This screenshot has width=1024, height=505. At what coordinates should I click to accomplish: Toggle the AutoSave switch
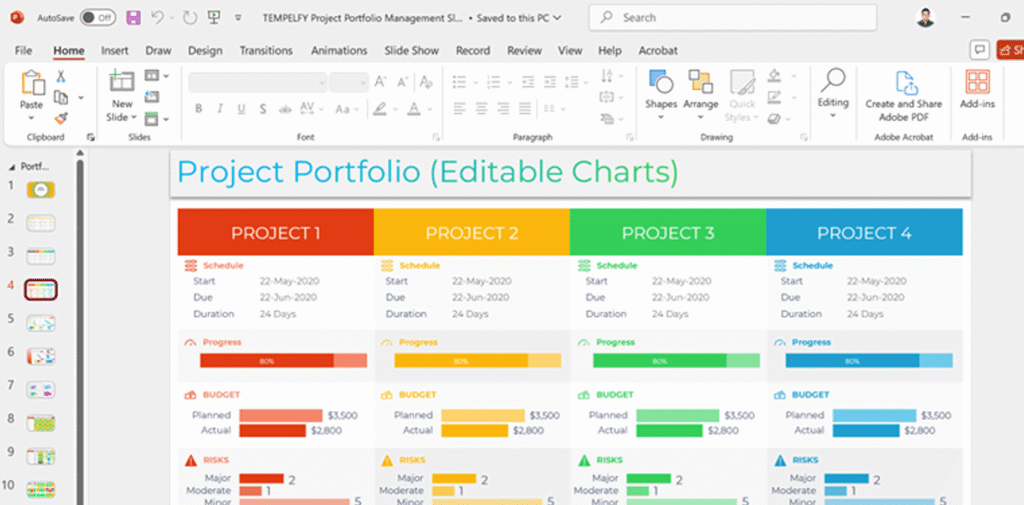point(97,18)
